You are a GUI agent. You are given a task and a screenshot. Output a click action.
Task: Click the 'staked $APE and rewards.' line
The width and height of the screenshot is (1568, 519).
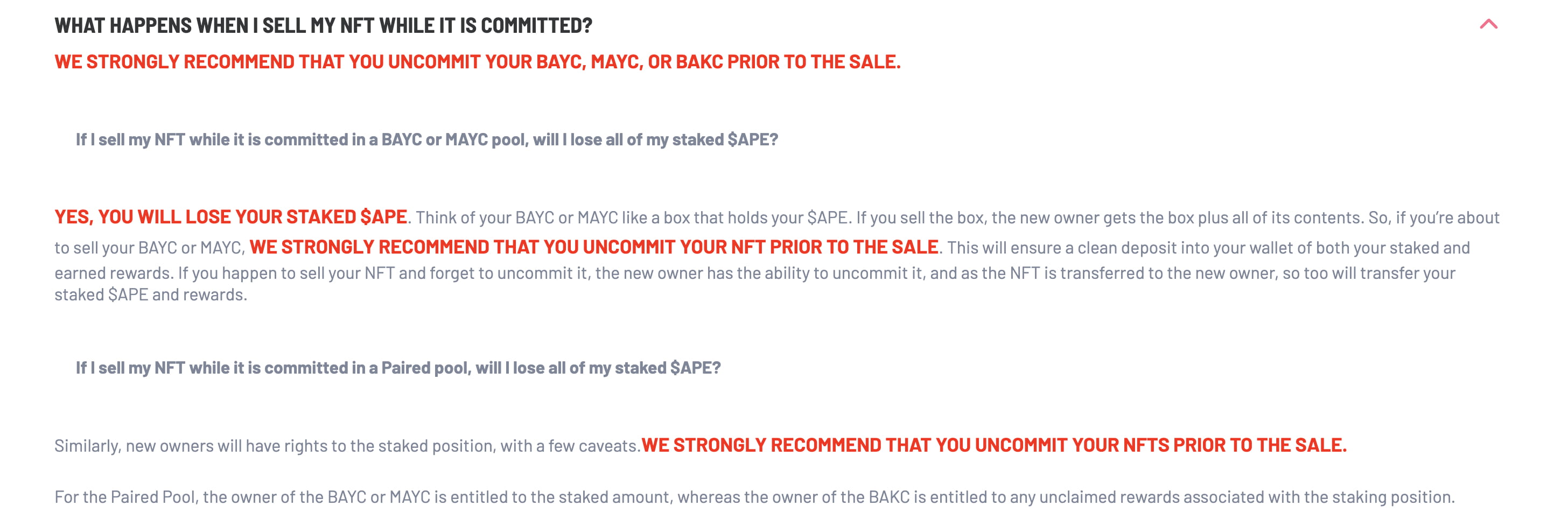click(151, 294)
